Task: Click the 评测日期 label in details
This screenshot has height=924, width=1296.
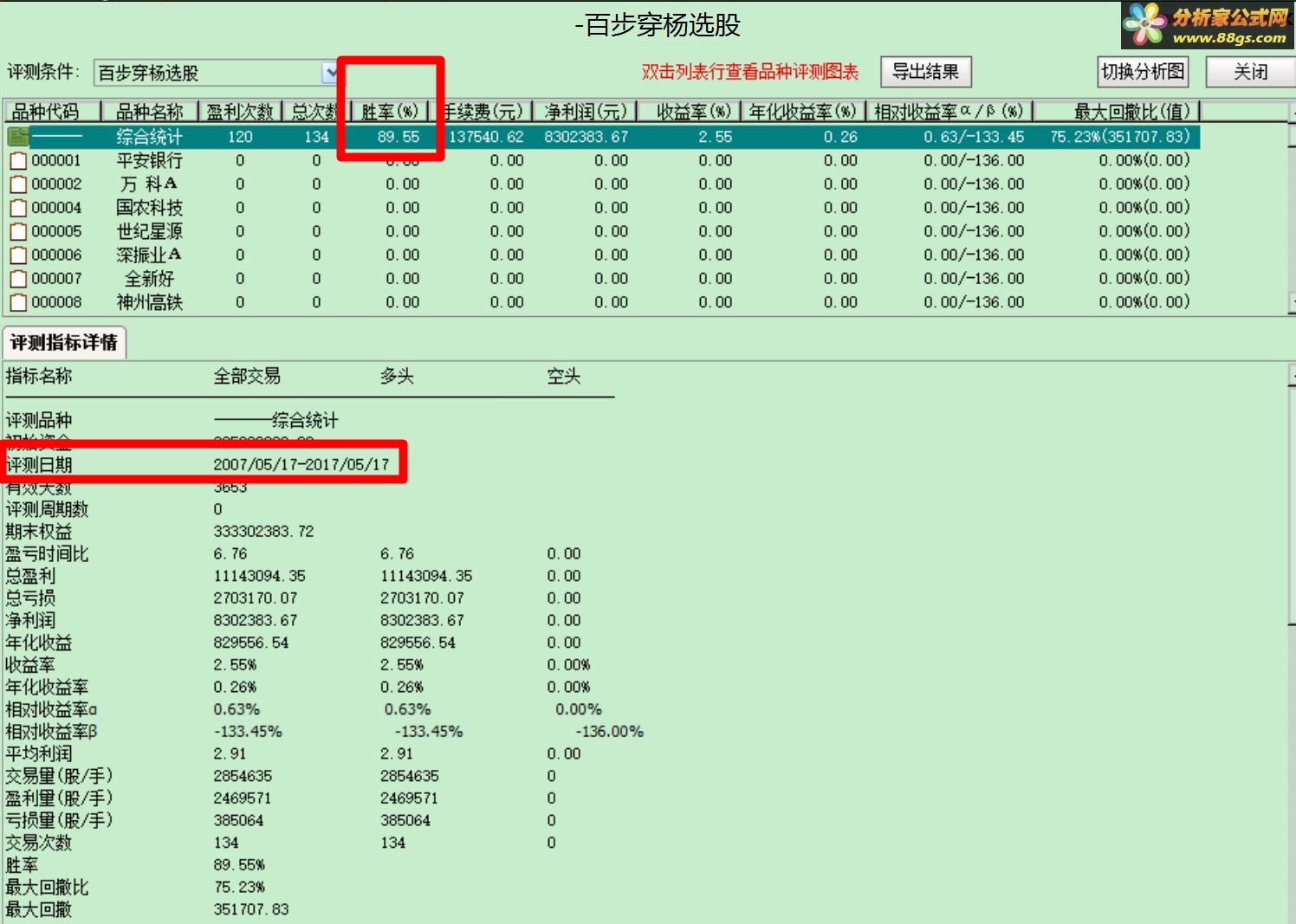Action: [x=39, y=464]
